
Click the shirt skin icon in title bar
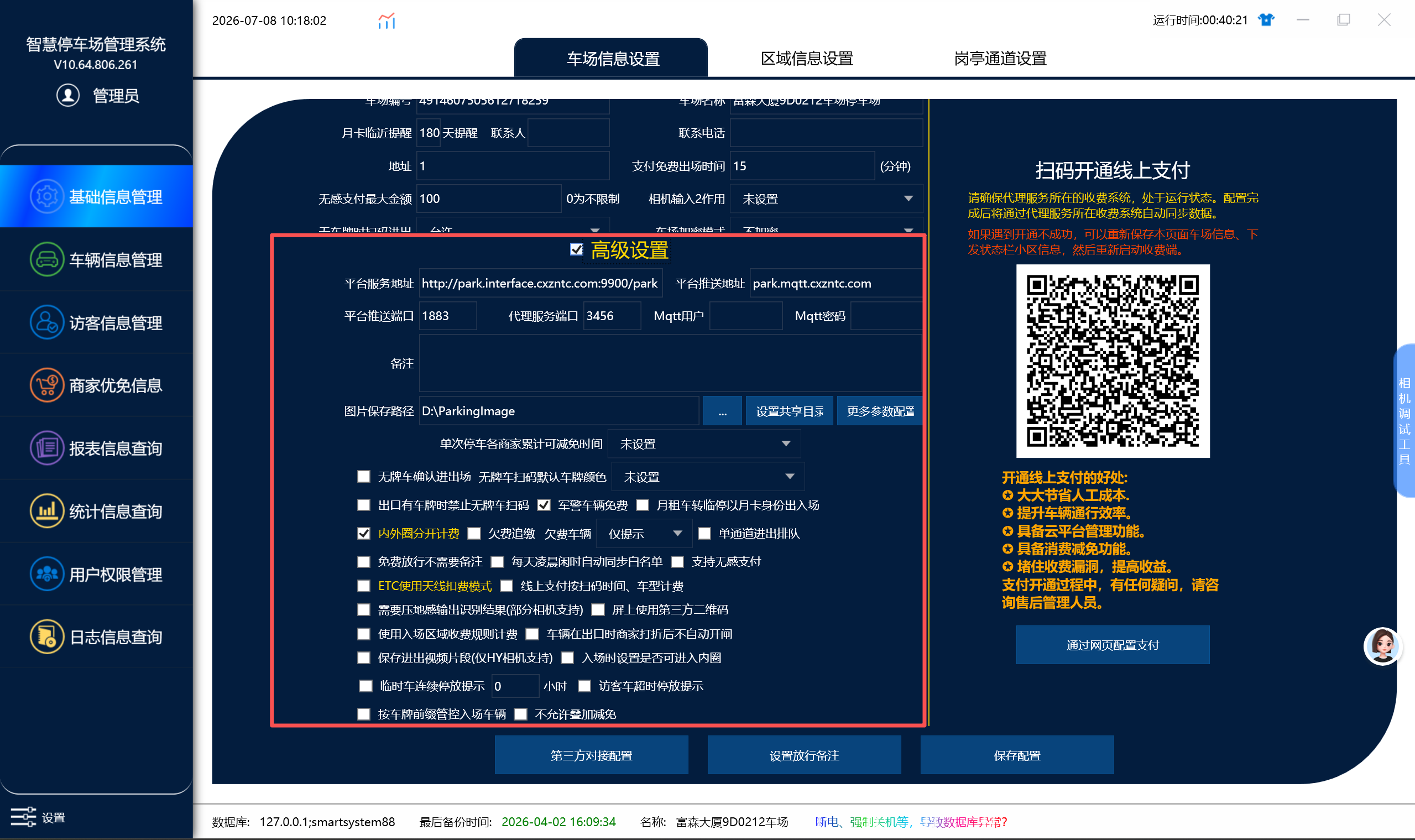[x=1266, y=20]
